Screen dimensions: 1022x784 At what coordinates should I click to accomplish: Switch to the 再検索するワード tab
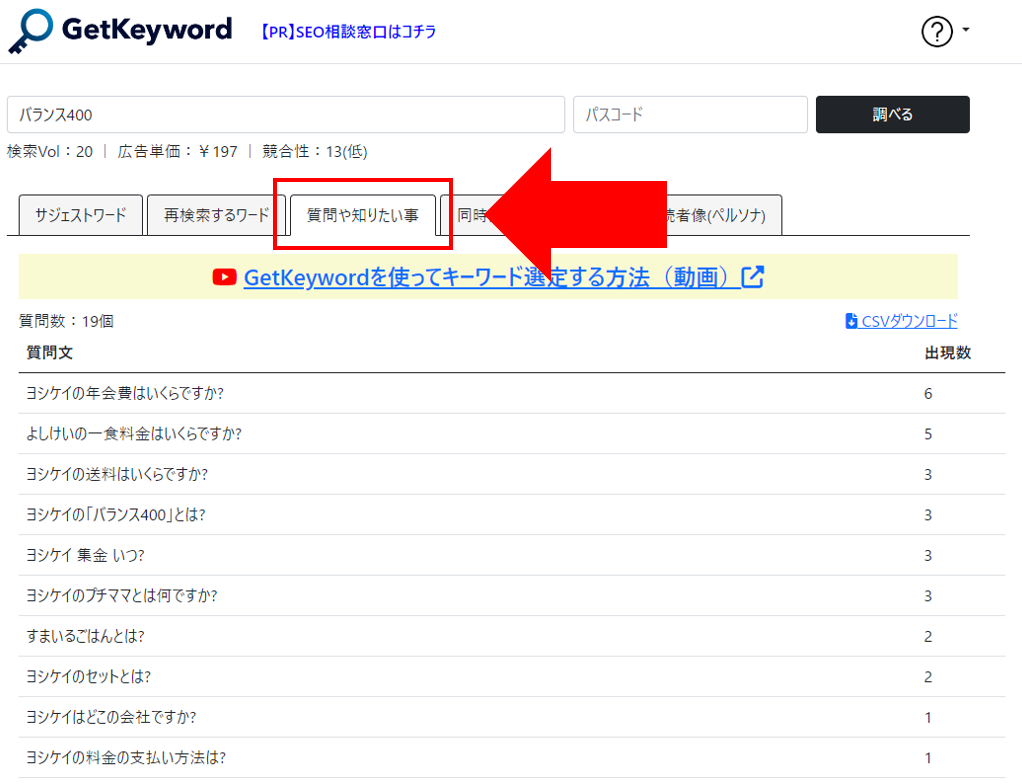pyautogui.click(x=216, y=215)
